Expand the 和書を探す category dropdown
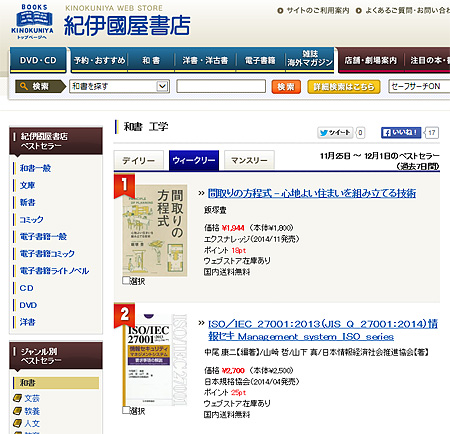 coord(119,86)
